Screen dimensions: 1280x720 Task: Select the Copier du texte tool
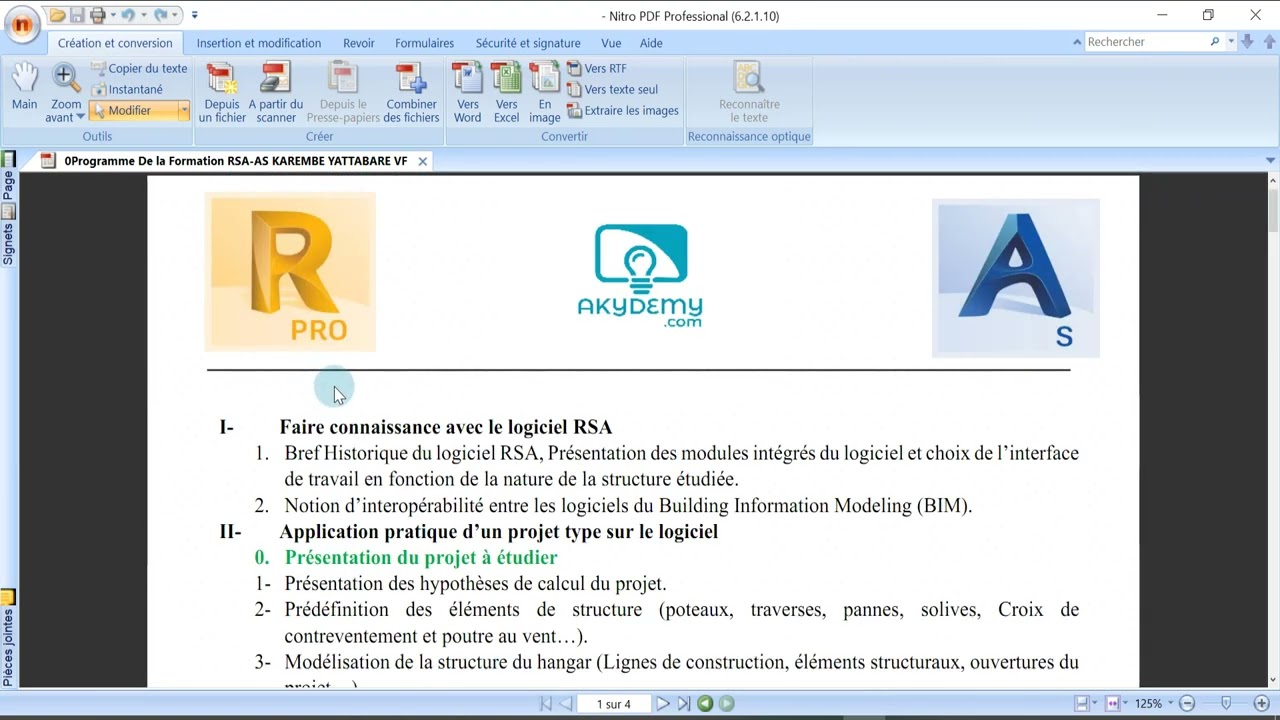(x=139, y=68)
